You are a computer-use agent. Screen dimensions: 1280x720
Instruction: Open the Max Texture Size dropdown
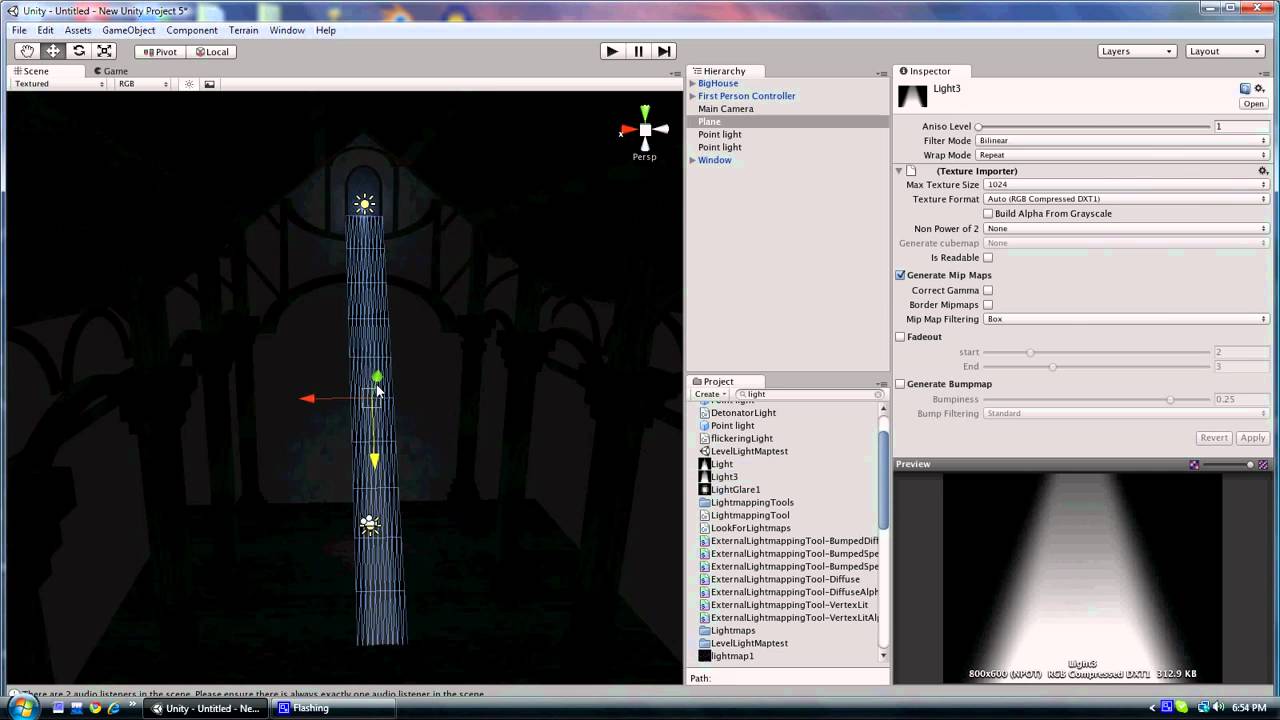(1126, 185)
